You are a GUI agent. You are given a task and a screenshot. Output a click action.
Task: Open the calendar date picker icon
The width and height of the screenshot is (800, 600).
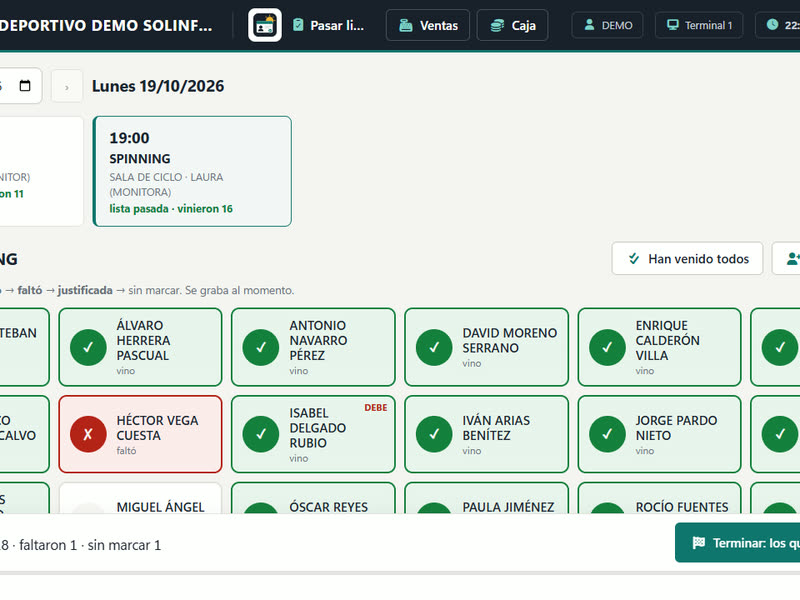pos(24,86)
